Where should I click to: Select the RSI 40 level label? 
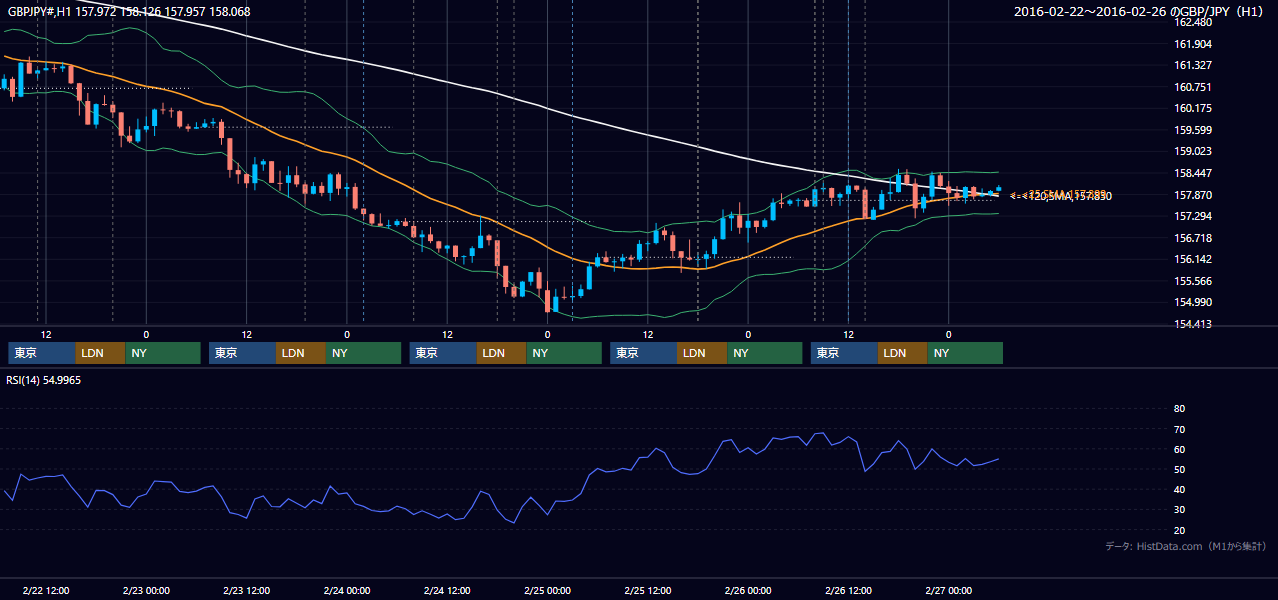pyautogui.click(x=1179, y=490)
